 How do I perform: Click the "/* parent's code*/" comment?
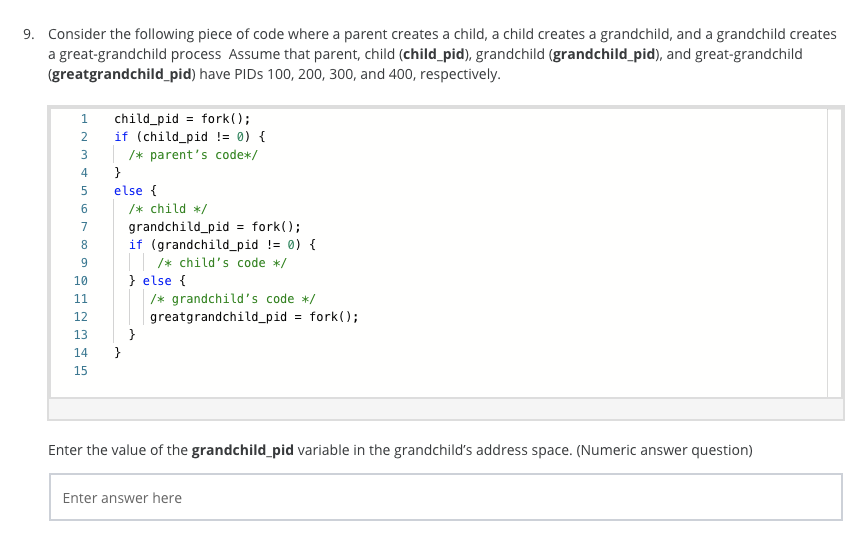coord(194,154)
